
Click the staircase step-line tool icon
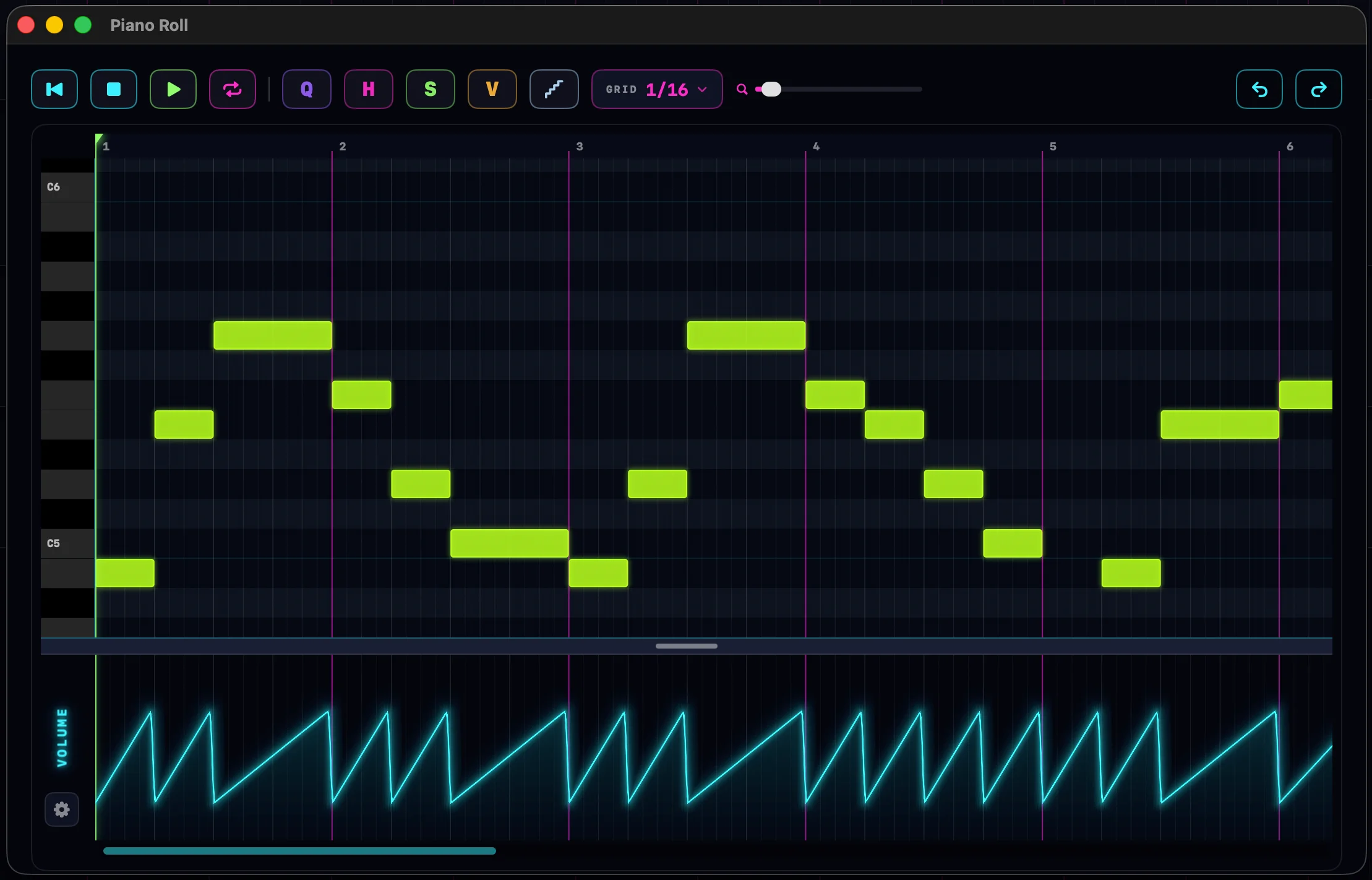(554, 89)
